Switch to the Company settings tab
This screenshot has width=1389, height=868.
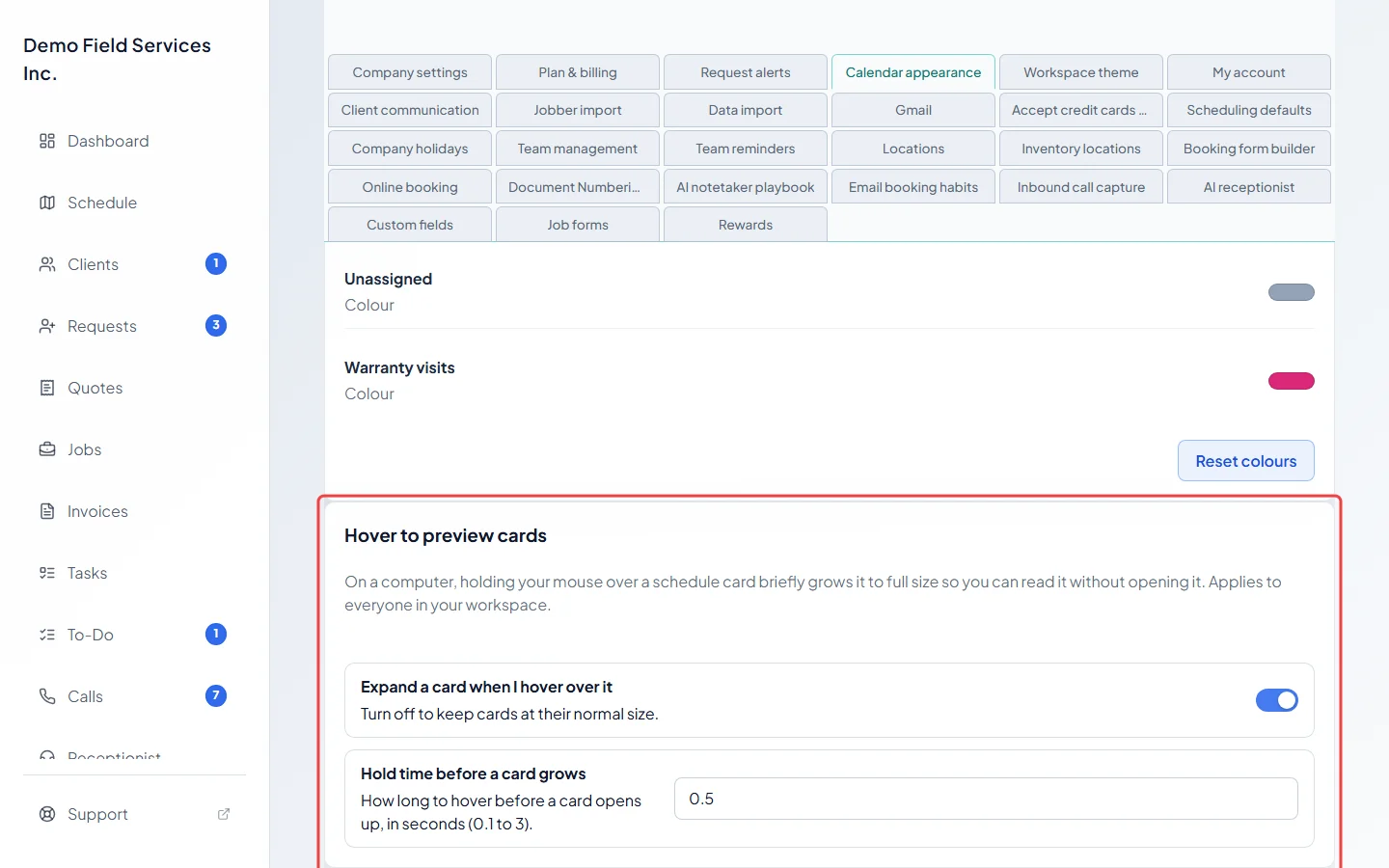pos(410,72)
